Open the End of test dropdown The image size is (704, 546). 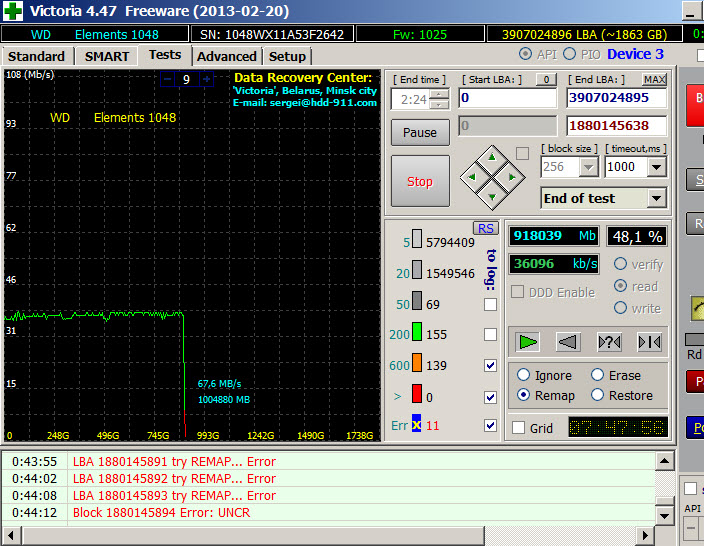click(x=656, y=198)
